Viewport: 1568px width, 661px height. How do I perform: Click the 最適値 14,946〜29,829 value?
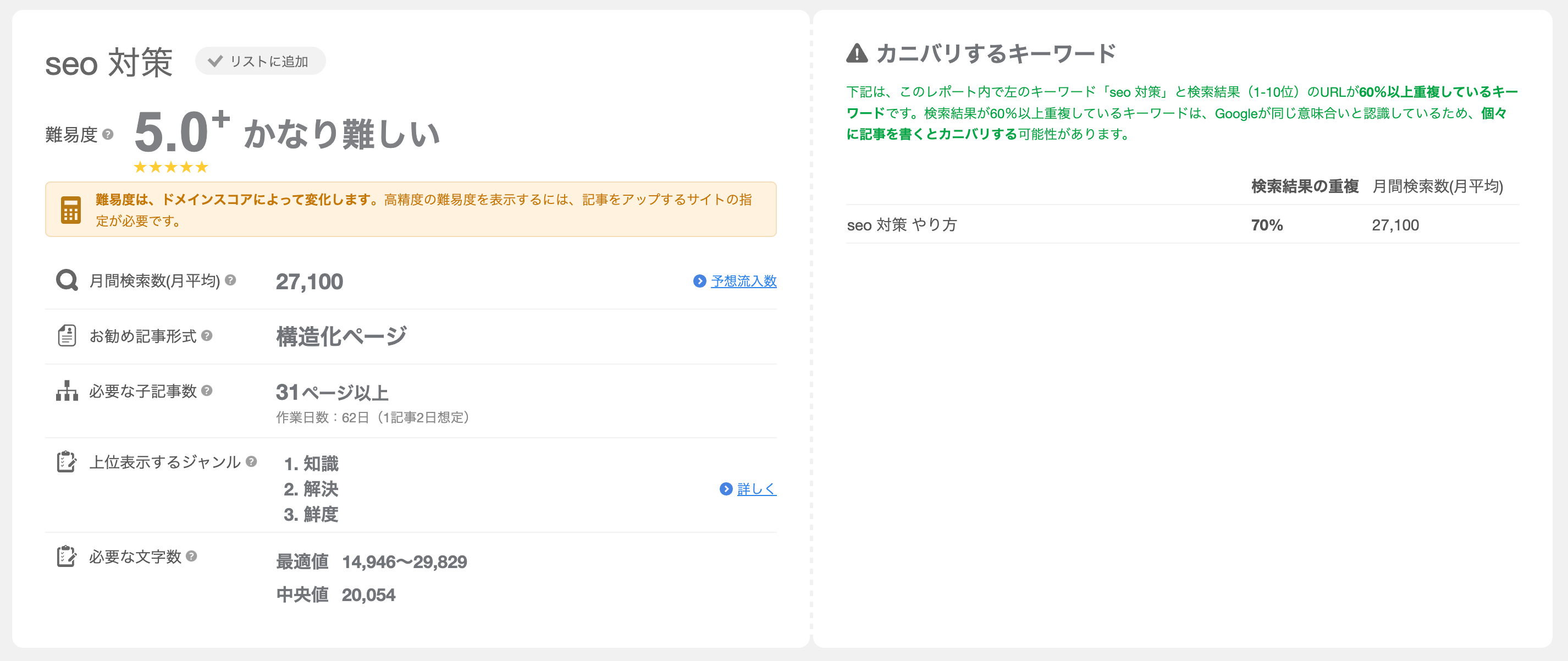coord(372,562)
